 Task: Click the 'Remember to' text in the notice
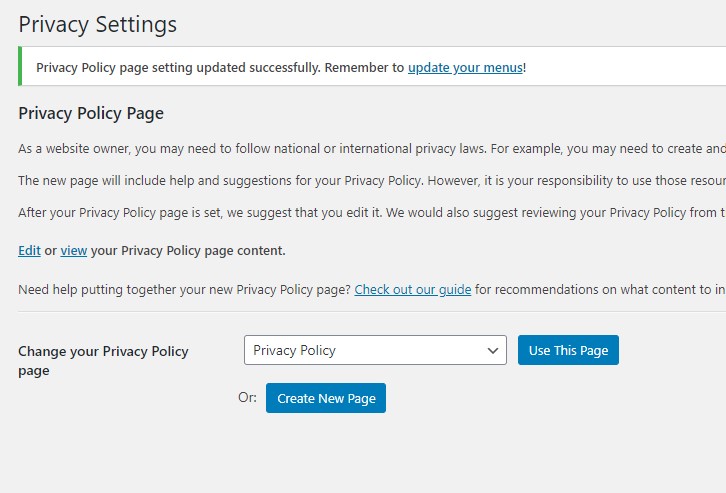pyautogui.click(x=364, y=68)
